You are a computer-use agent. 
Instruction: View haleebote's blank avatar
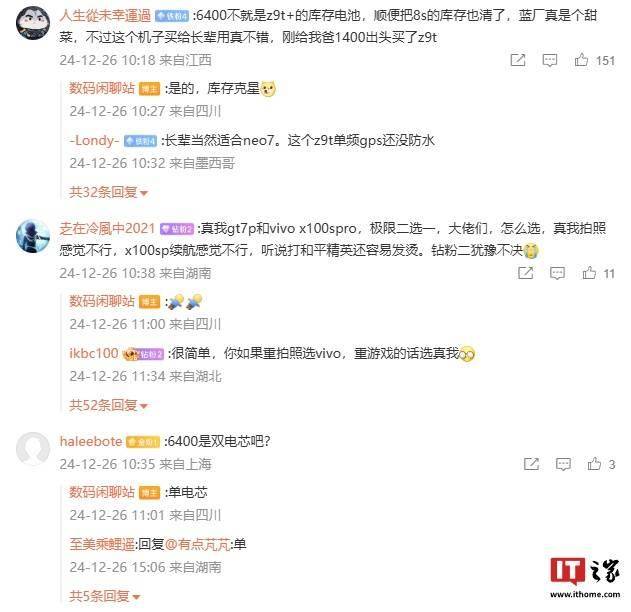pos(33,449)
